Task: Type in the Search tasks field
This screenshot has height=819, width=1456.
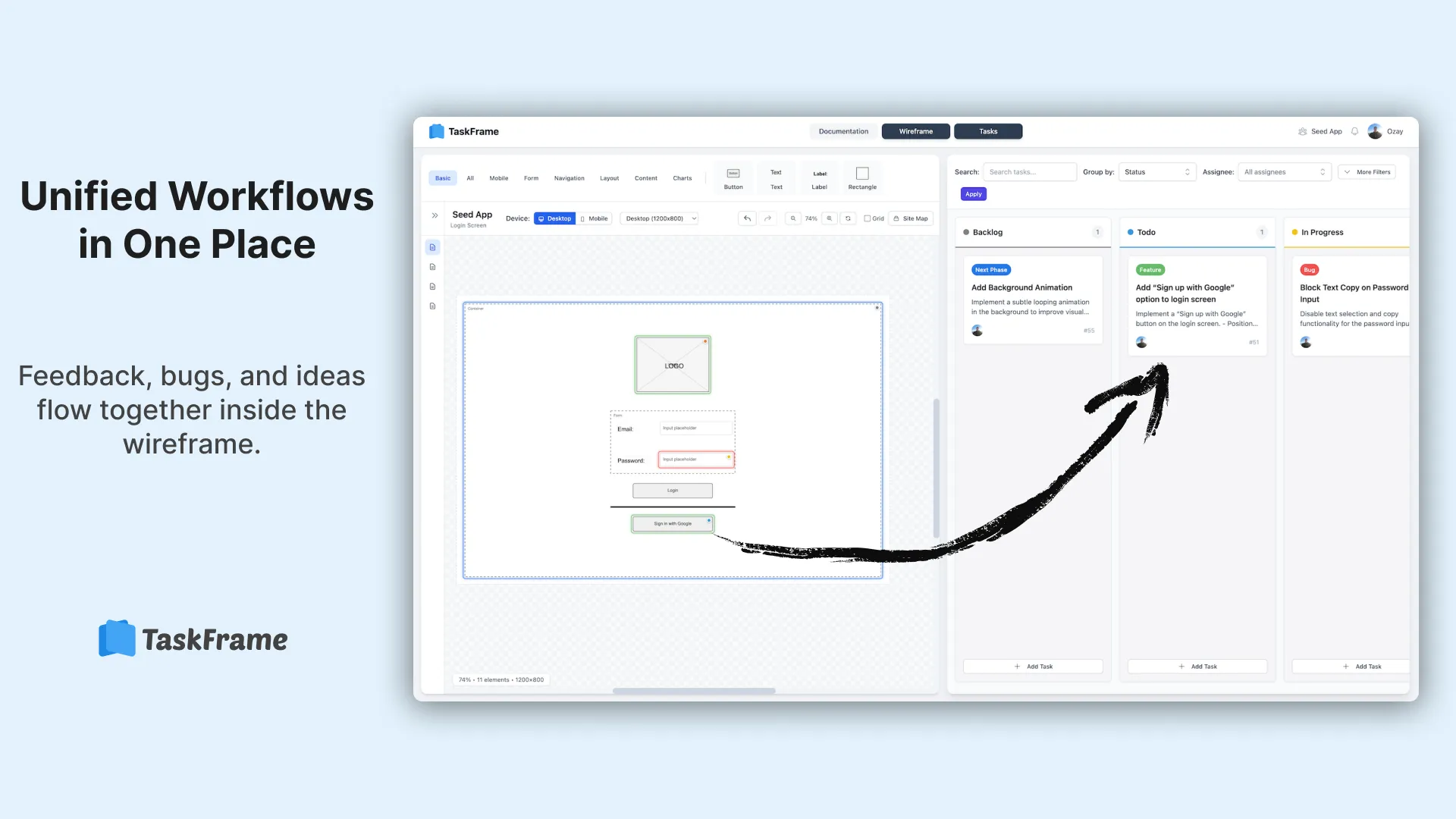Action: coord(1030,171)
